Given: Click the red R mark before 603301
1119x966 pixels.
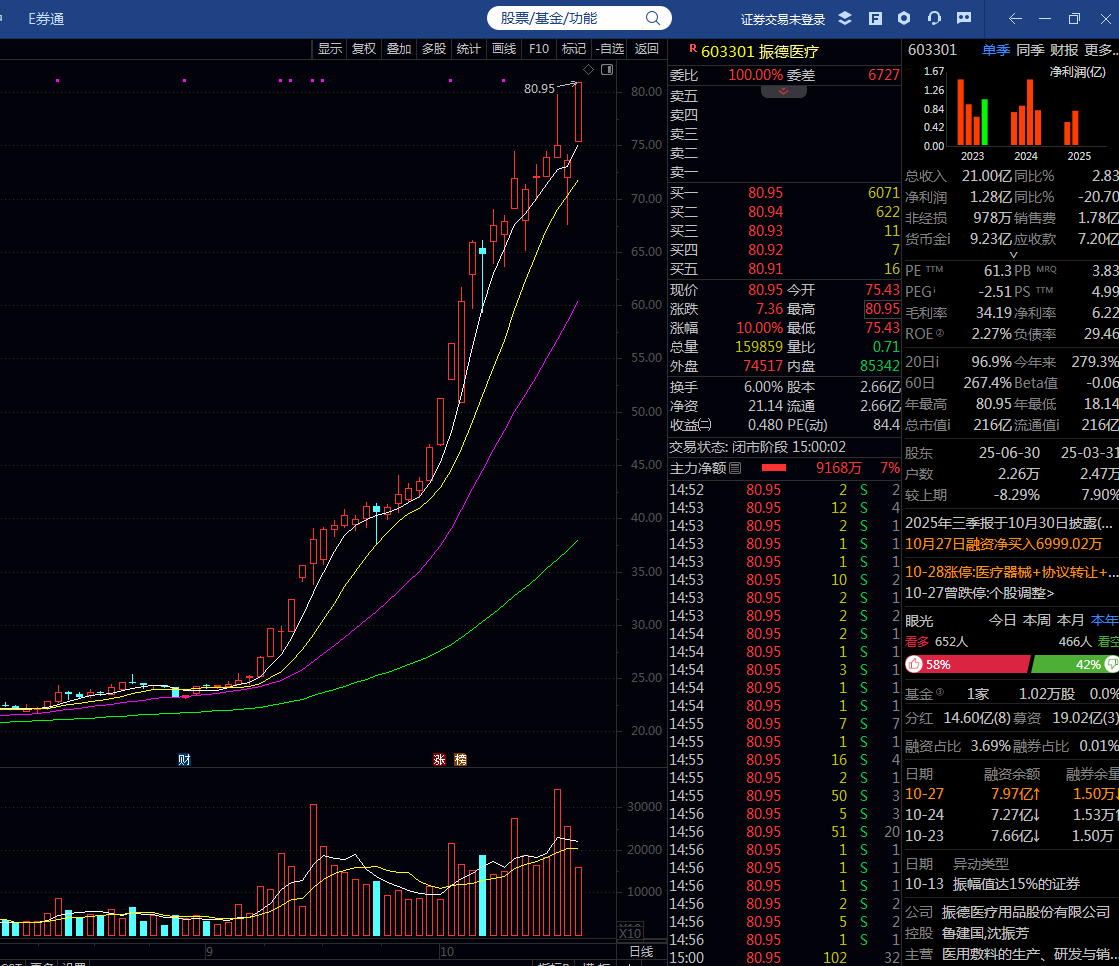Looking at the screenshot, I should click(692, 49).
